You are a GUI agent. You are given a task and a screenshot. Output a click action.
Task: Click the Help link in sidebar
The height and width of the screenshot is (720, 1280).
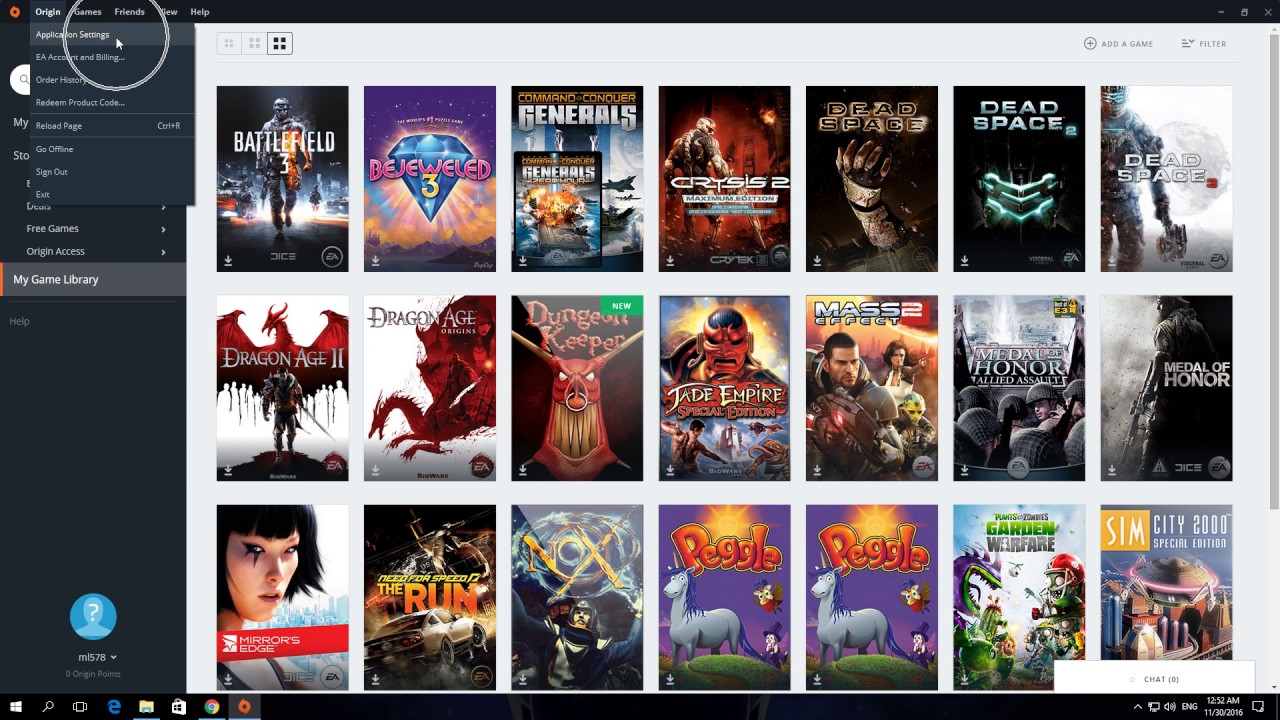tap(19, 321)
